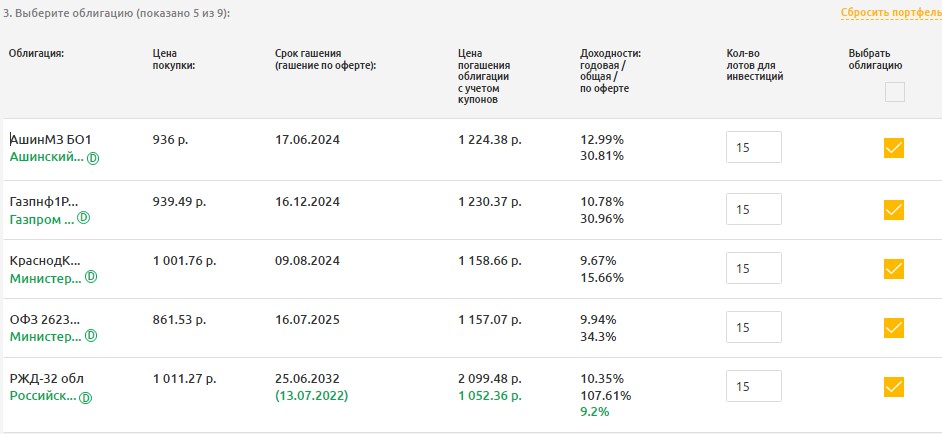
Task: Open the Ашинский issuer link
Action: tap(46, 158)
